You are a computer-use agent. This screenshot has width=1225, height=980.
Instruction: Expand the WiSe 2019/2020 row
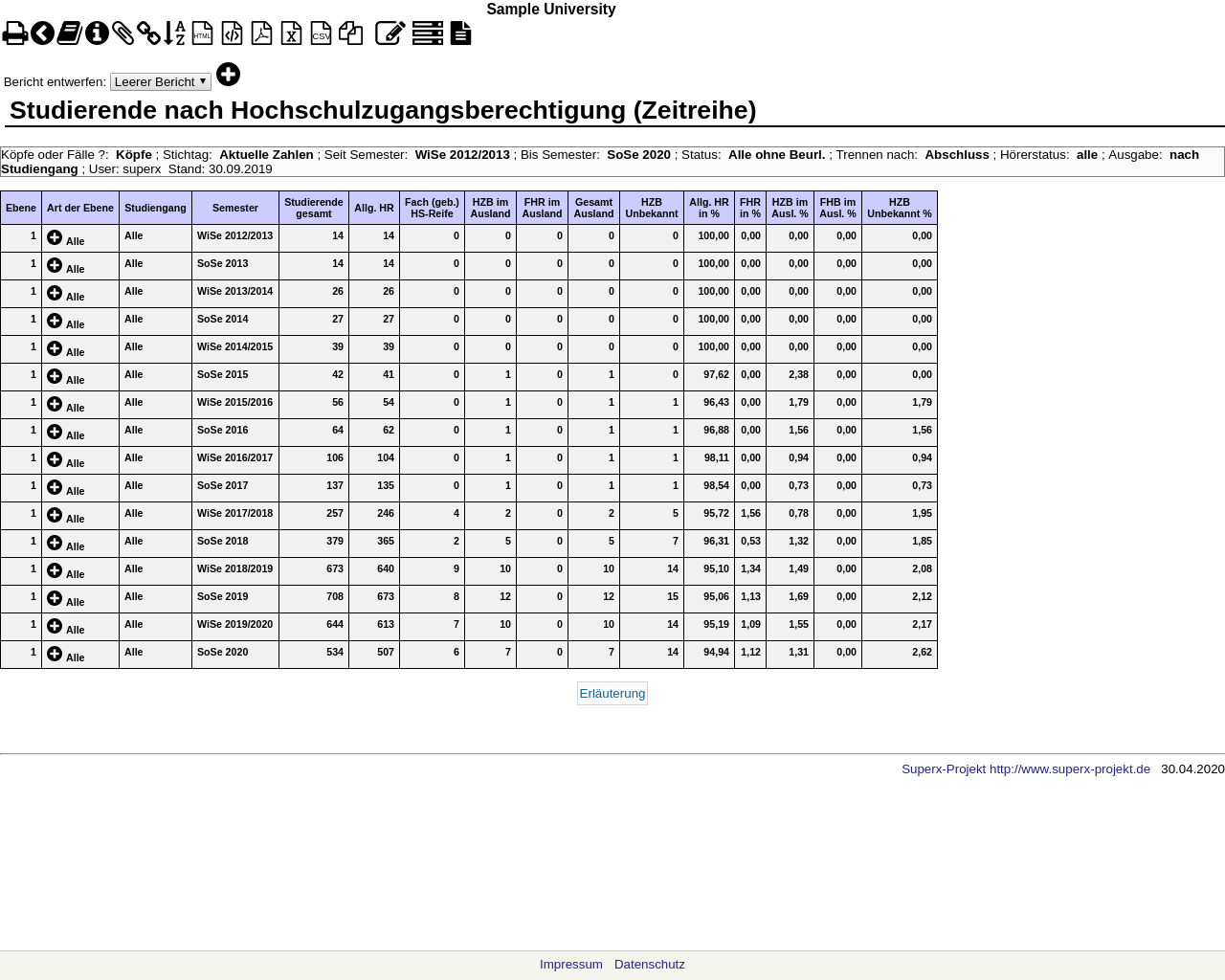tap(55, 626)
